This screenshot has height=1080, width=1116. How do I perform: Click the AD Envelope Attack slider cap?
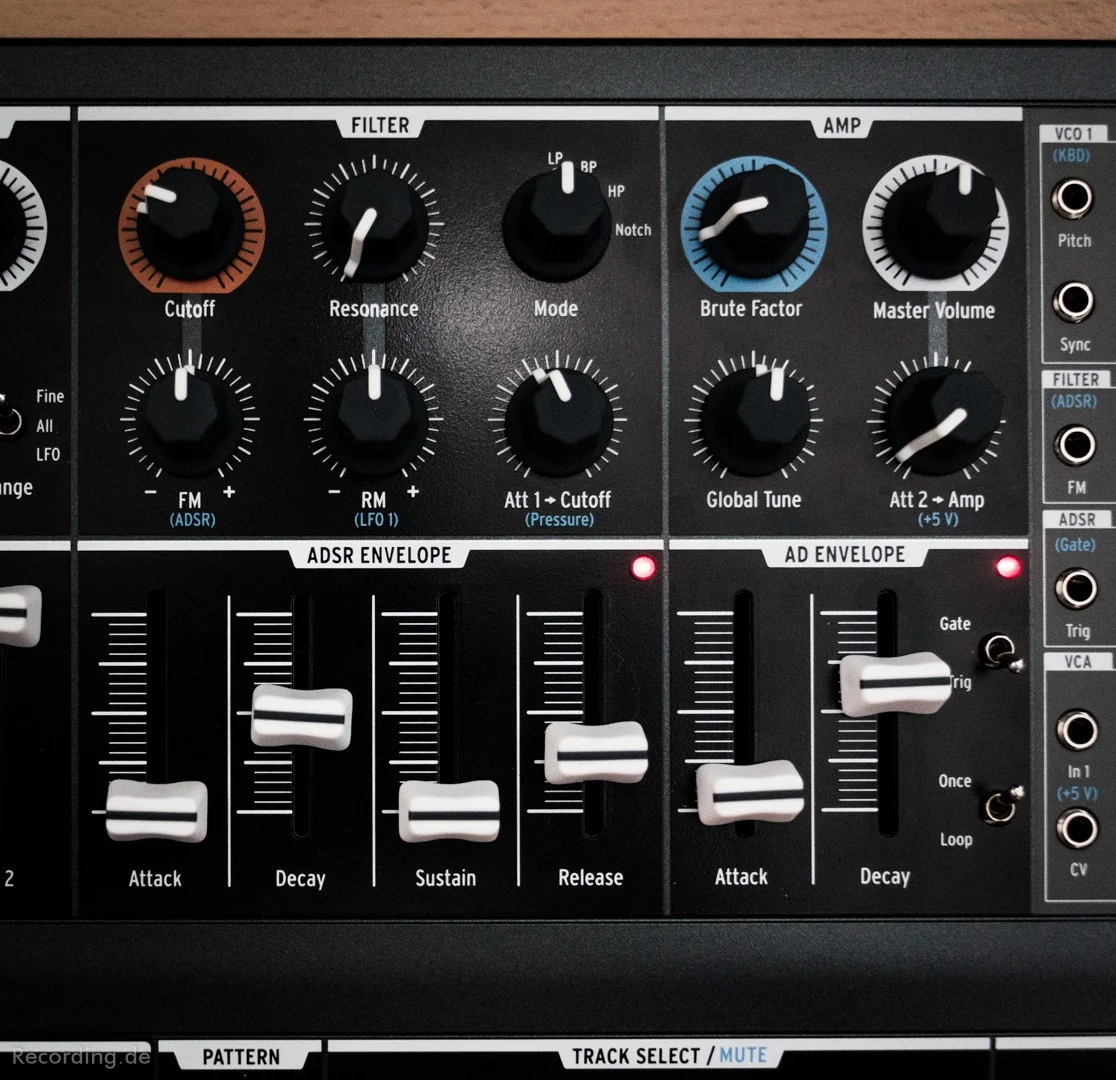point(749,792)
